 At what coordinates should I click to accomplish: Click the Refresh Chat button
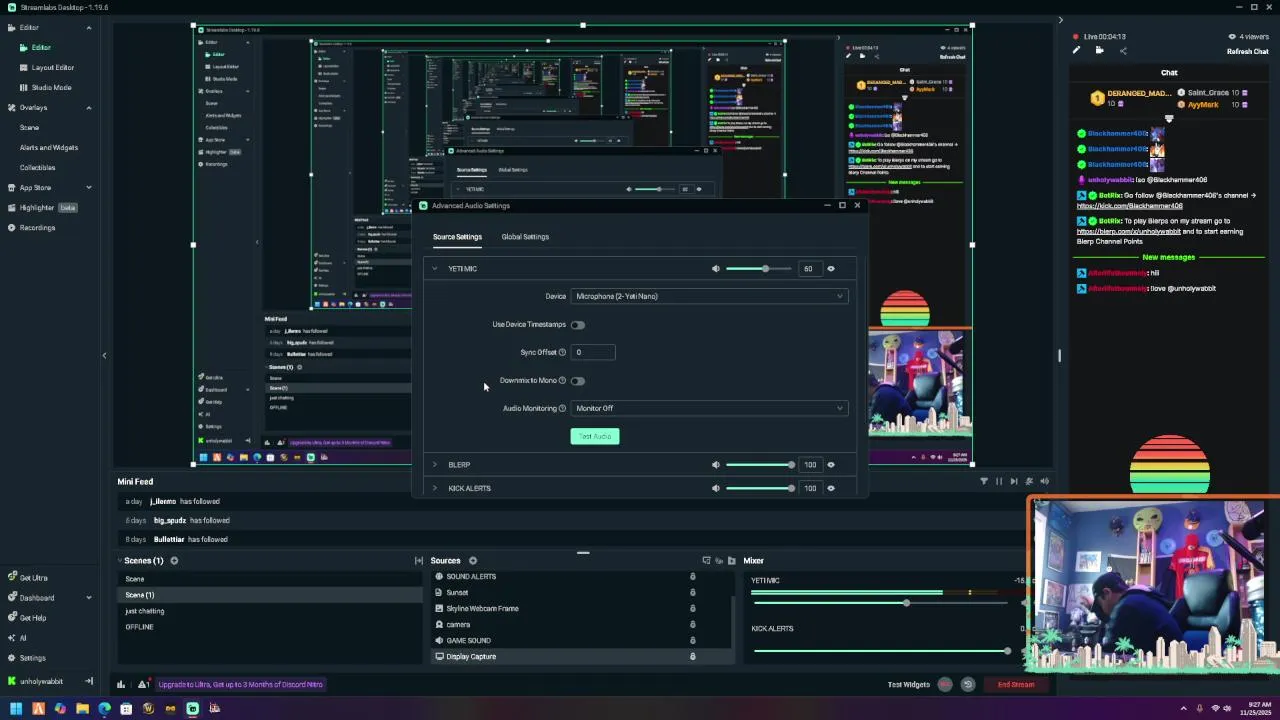1248,52
